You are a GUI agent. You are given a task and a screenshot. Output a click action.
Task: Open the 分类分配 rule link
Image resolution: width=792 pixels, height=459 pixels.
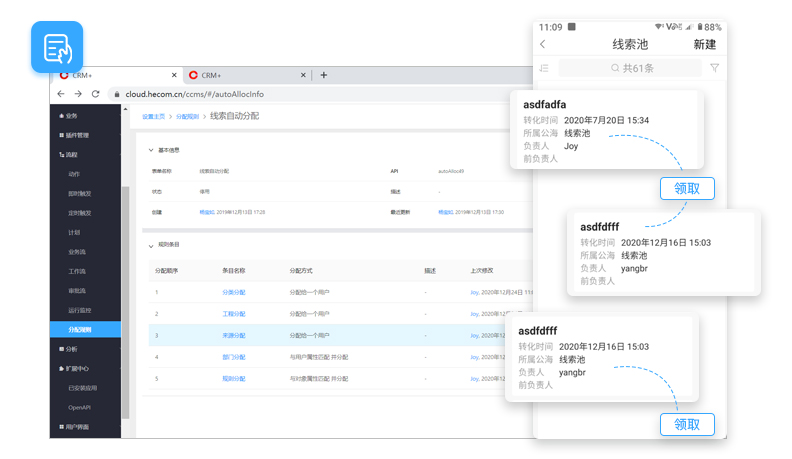(x=233, y=292)
